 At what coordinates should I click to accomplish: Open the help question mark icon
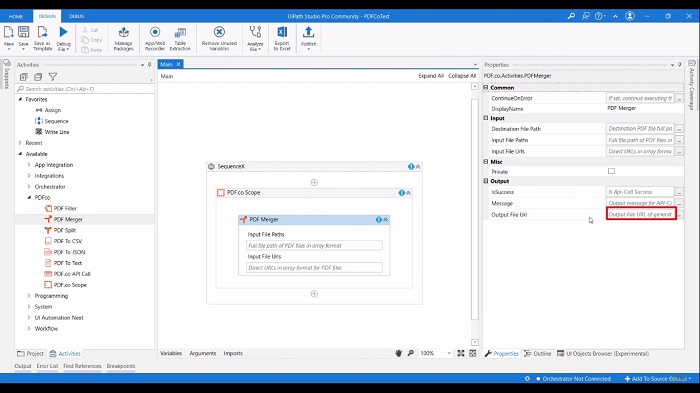[598, 16]
